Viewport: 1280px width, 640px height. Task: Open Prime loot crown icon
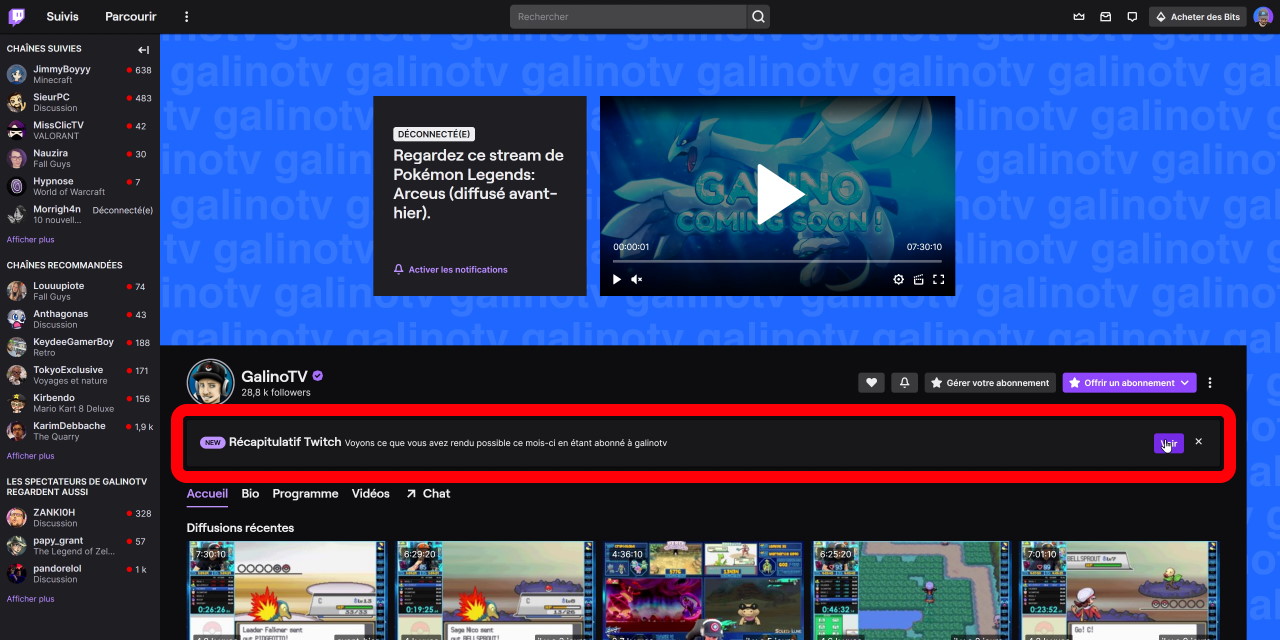1078,17
